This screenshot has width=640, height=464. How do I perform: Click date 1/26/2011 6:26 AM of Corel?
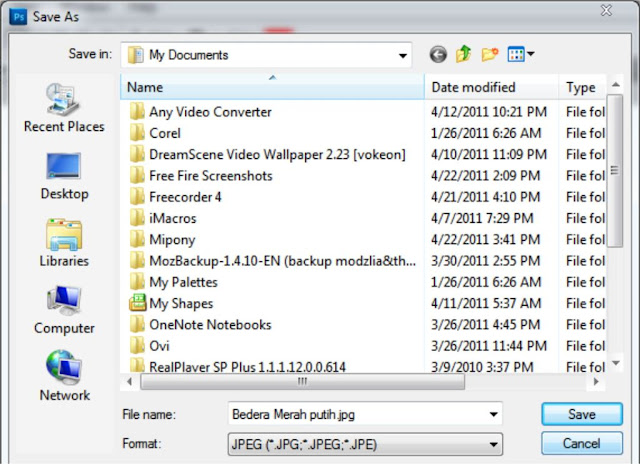click(486, 133)
